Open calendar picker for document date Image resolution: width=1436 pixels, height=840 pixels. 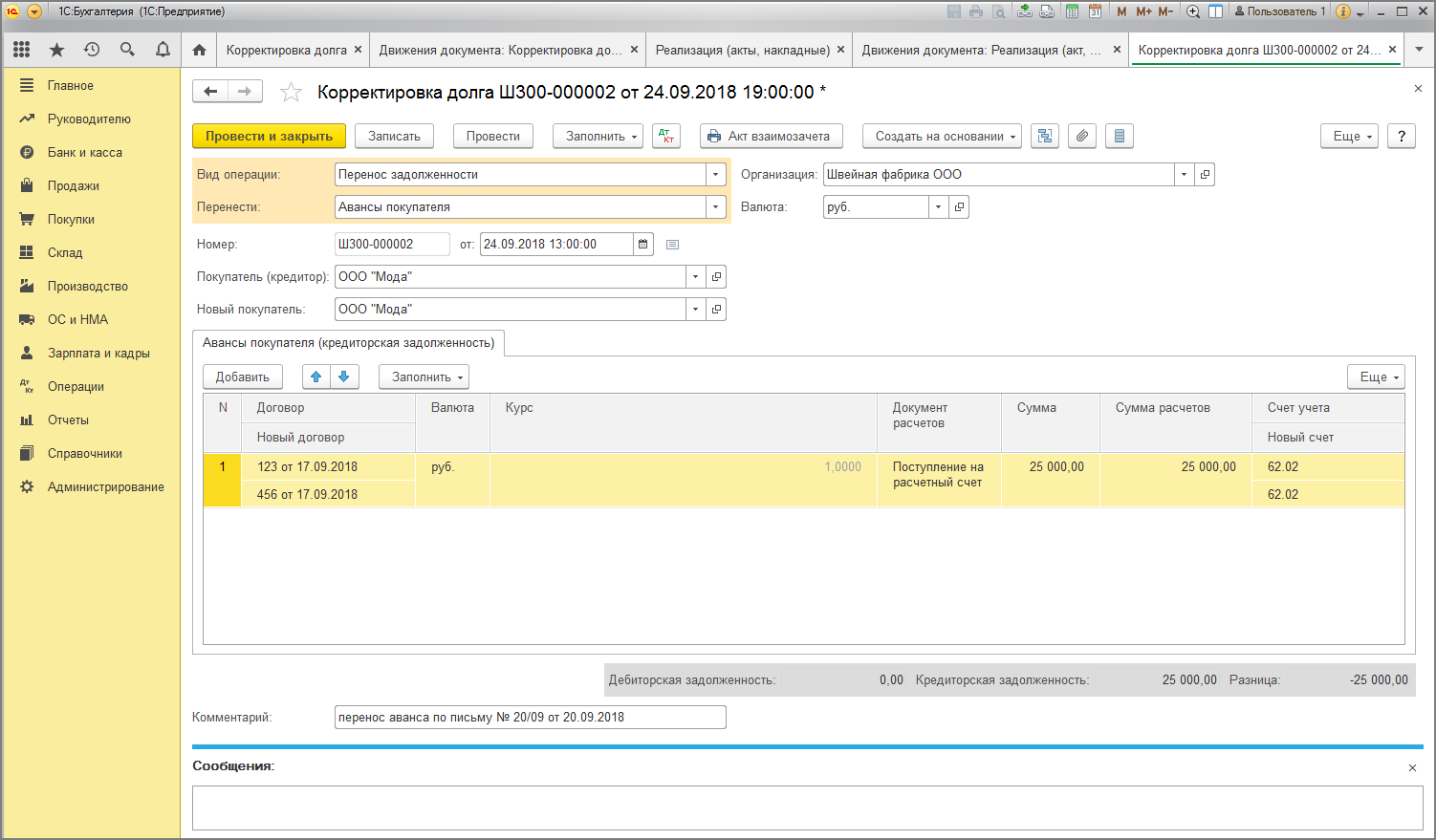(642, 245)
